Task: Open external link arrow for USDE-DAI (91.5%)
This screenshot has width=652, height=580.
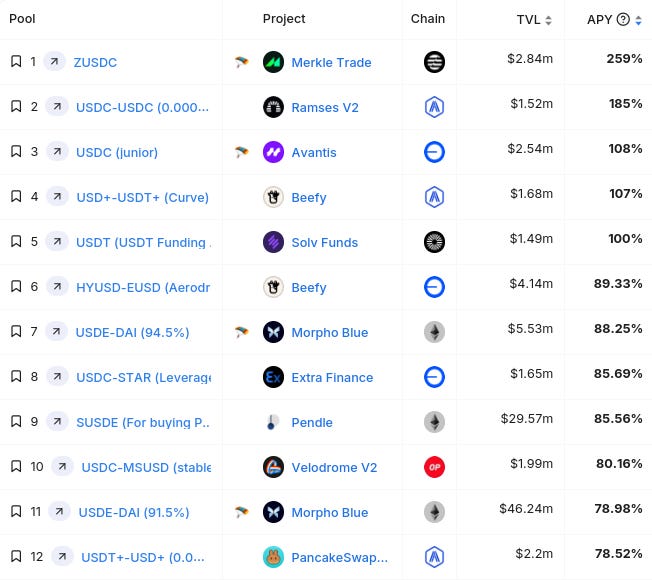Action: coord(59,511)
